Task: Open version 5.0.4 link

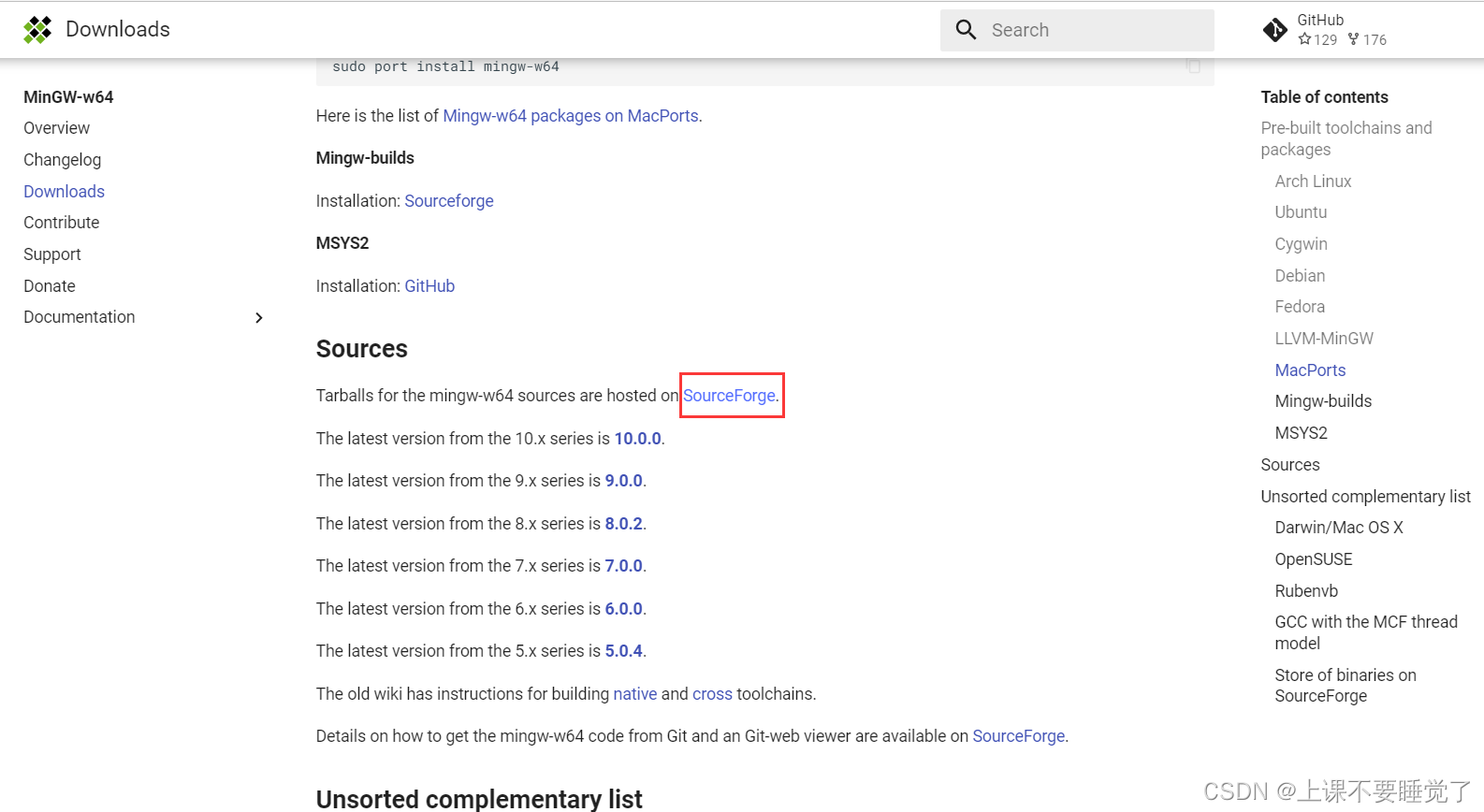Action: tap(623, 651)
